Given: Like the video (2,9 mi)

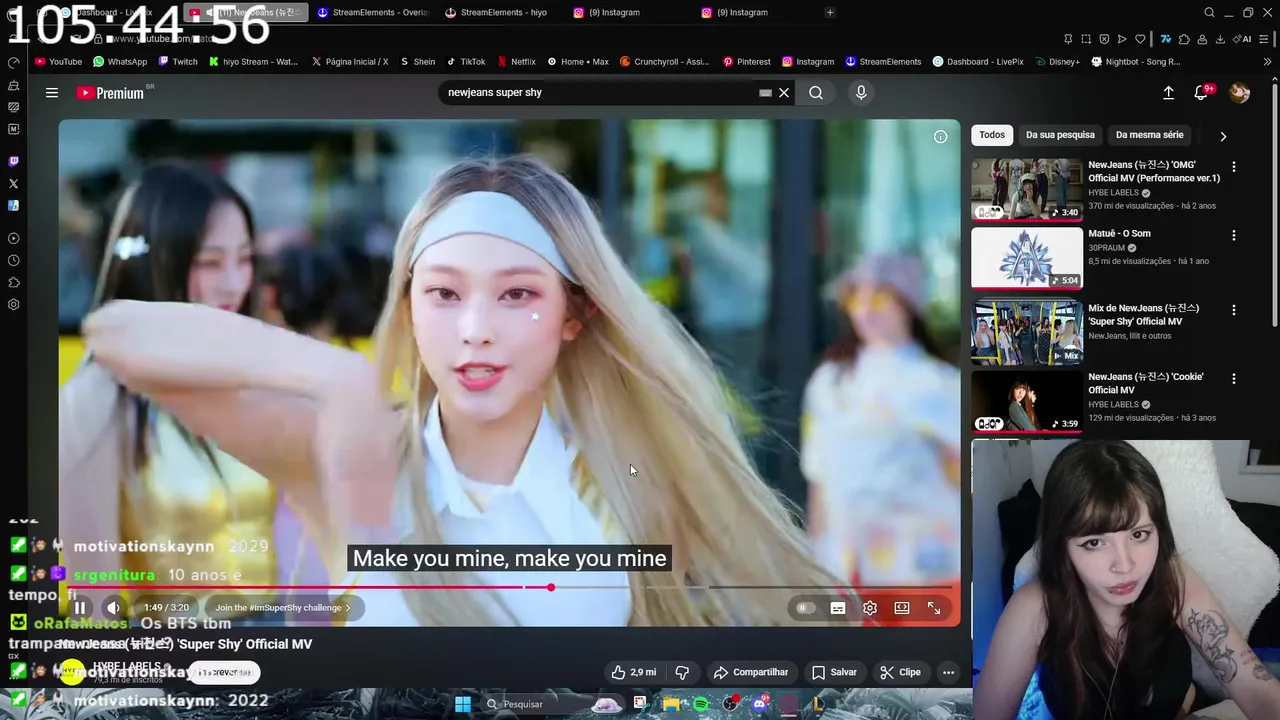Looking at the screenshot, I should click(x=634, y=672).
